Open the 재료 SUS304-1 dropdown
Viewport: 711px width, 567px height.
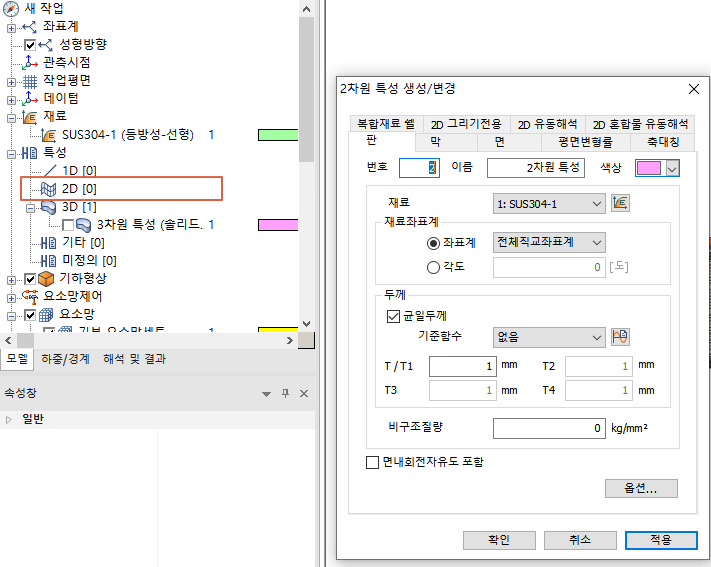pyautogui.click(x=549, y=204)
